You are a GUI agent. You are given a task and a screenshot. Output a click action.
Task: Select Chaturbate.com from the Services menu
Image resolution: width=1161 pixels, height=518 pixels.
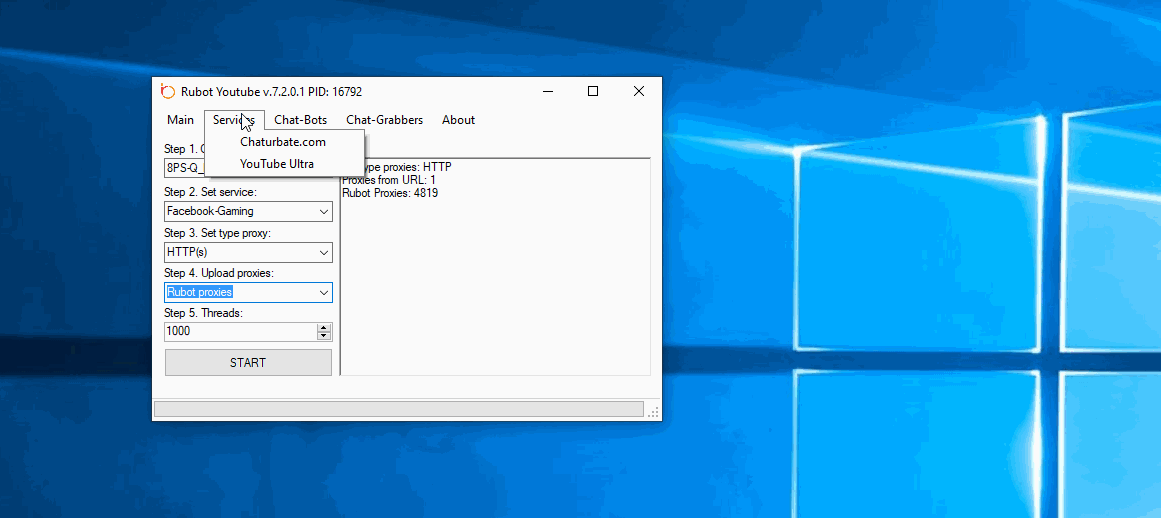pyautogui.click(x=283, y=142)
